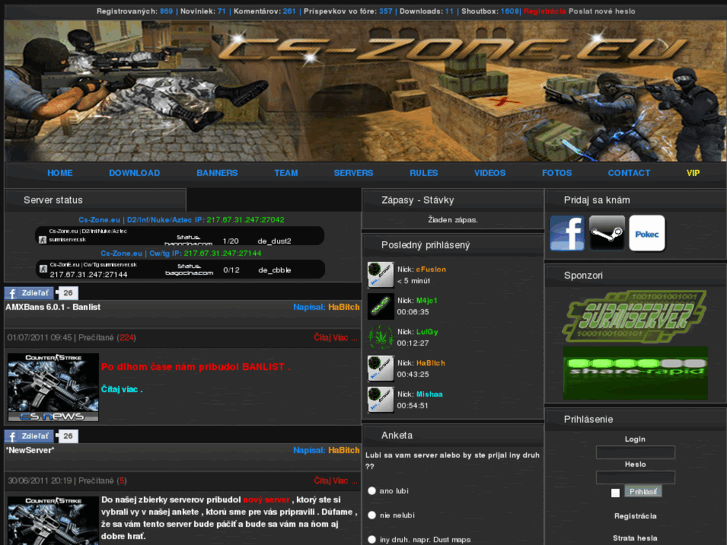Viewport: 727px width, 545px height.
Task: Open BANNERS page
Action: (217, 173)
